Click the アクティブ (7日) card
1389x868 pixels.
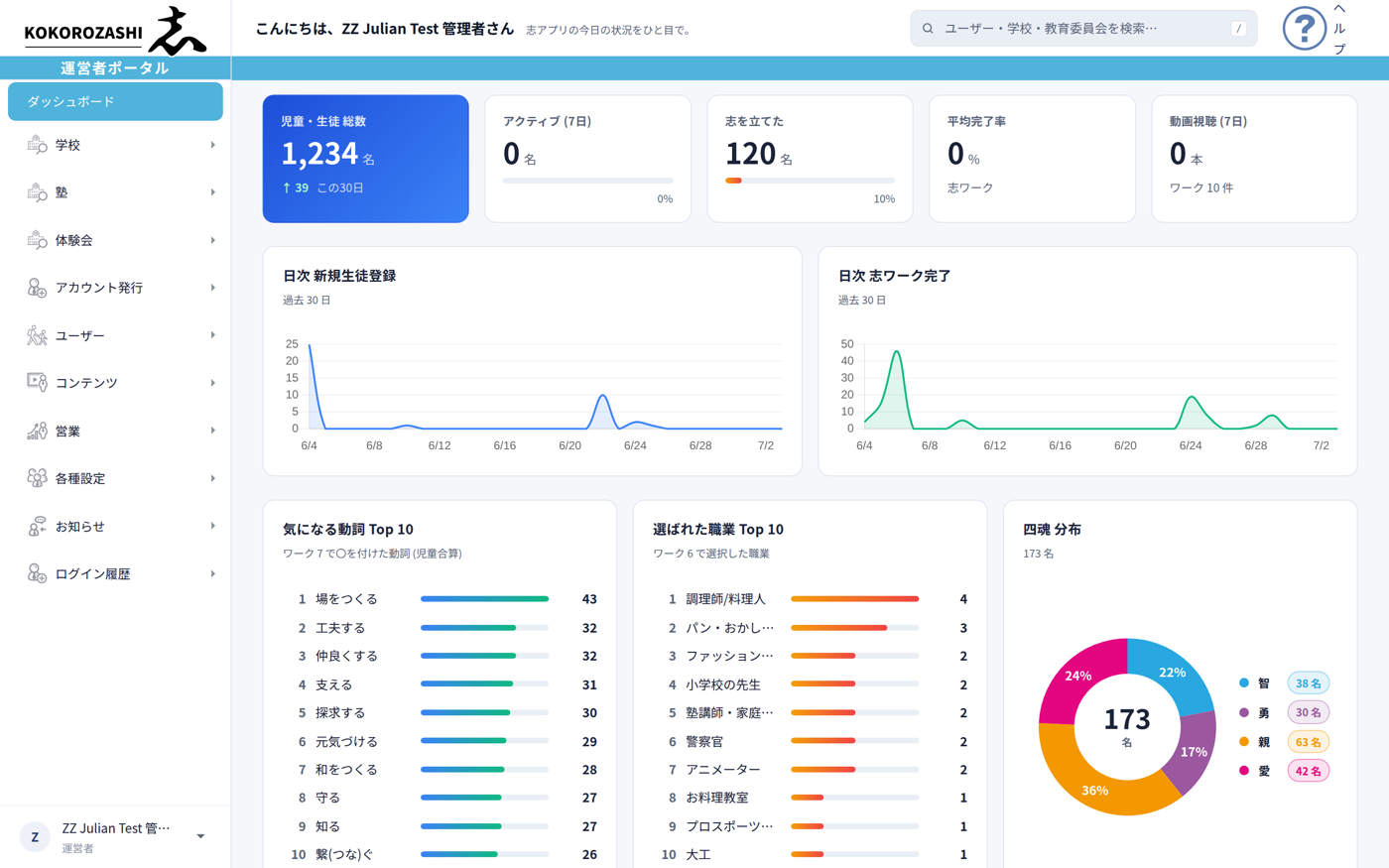click(x=587, y=159)
